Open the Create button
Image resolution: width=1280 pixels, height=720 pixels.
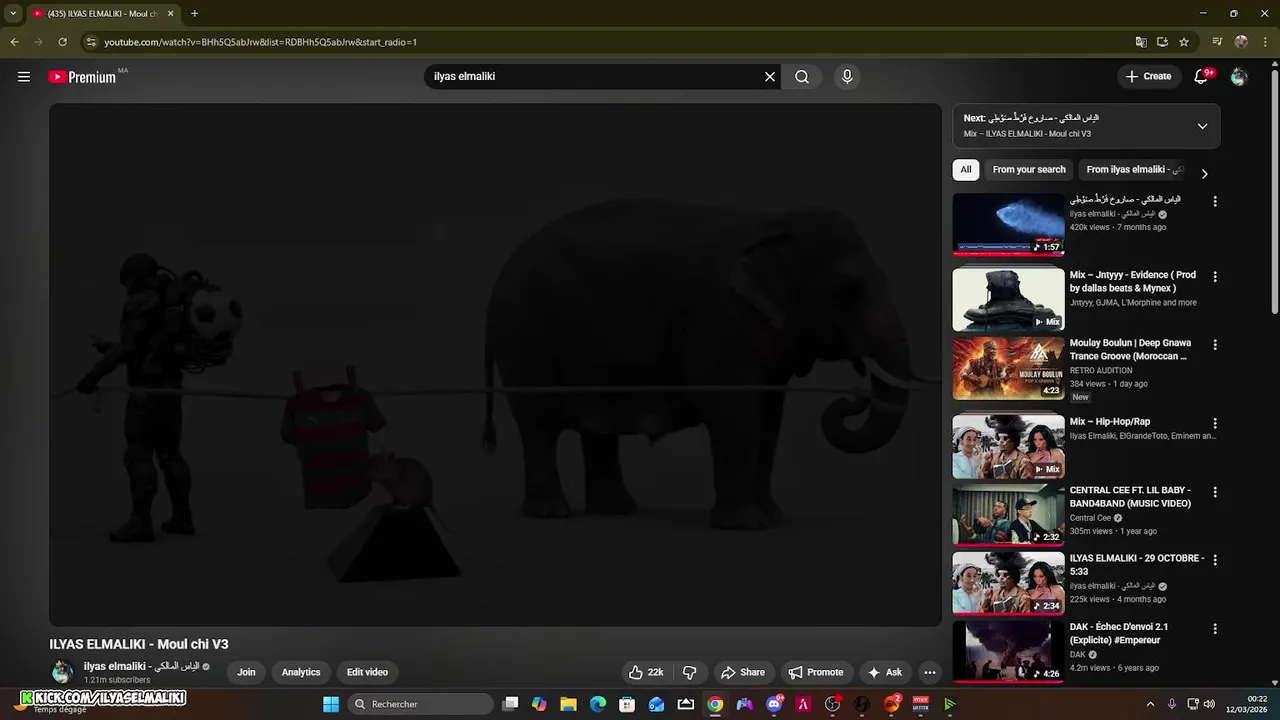point(1148,76)
